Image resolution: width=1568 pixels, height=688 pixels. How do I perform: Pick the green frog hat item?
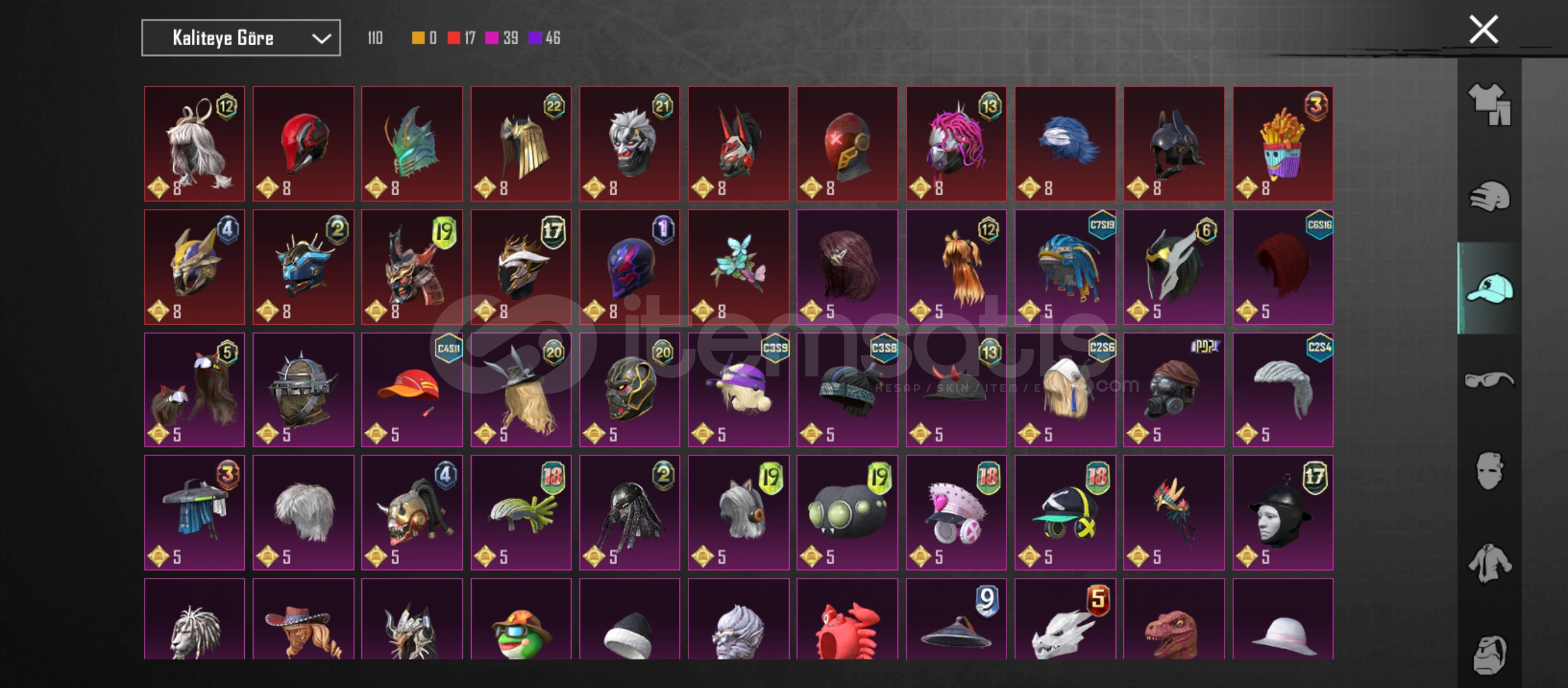521,619
